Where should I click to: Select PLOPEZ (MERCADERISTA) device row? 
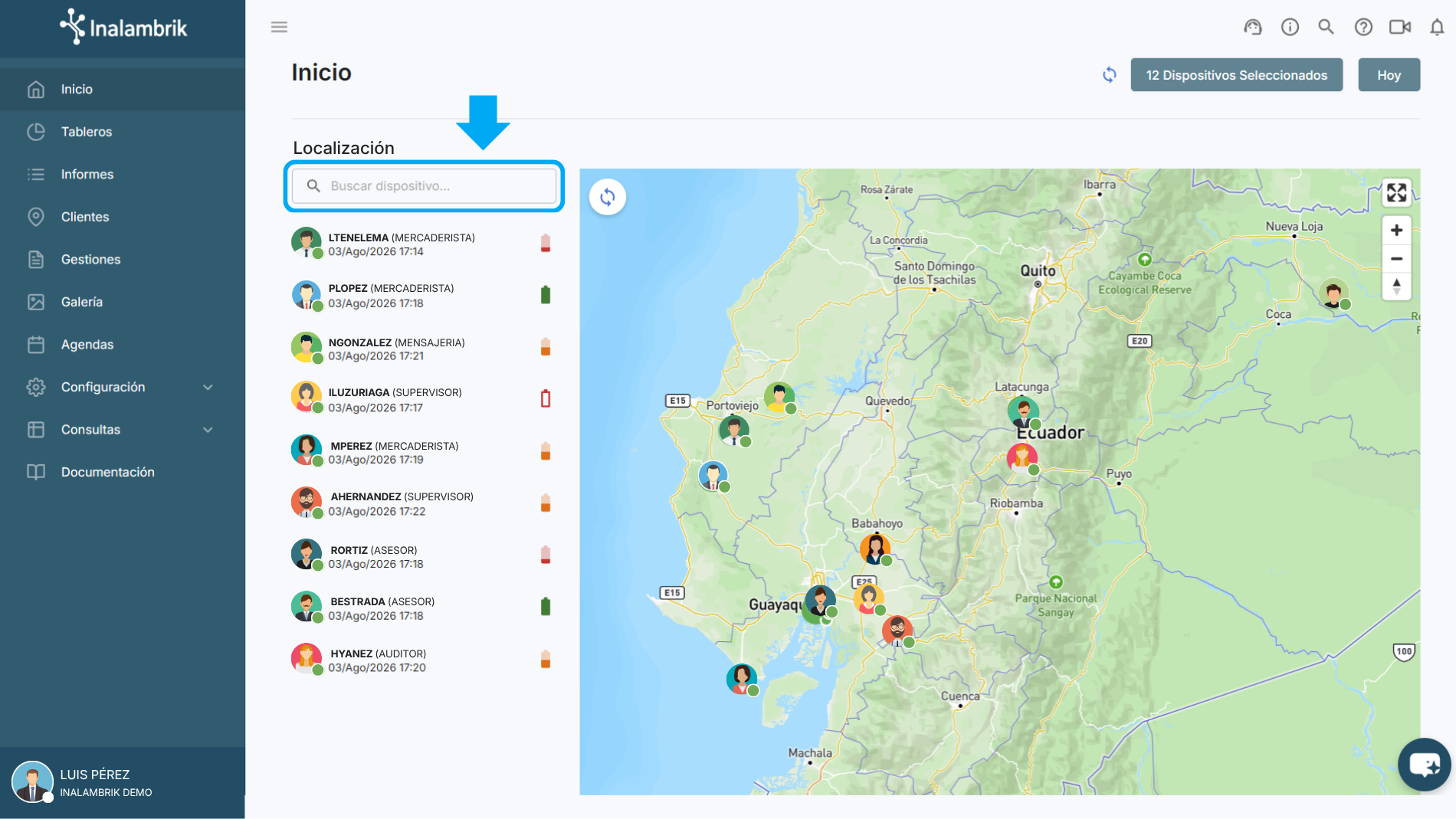tap(422, 296)
